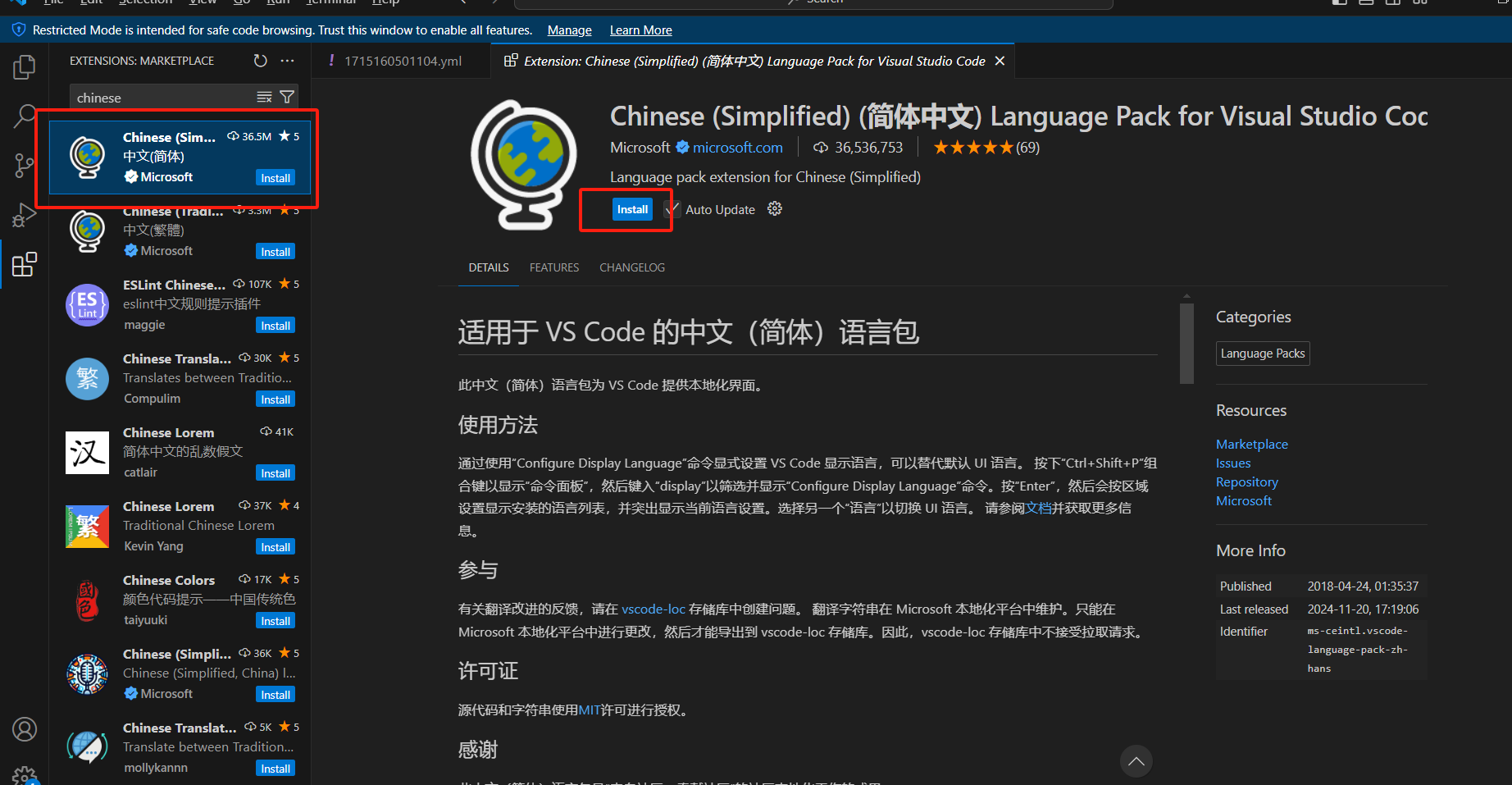Screen dimensions: 1512x785
Task: Switch to the FEATURES tab
Action: (x=554, y=267)
